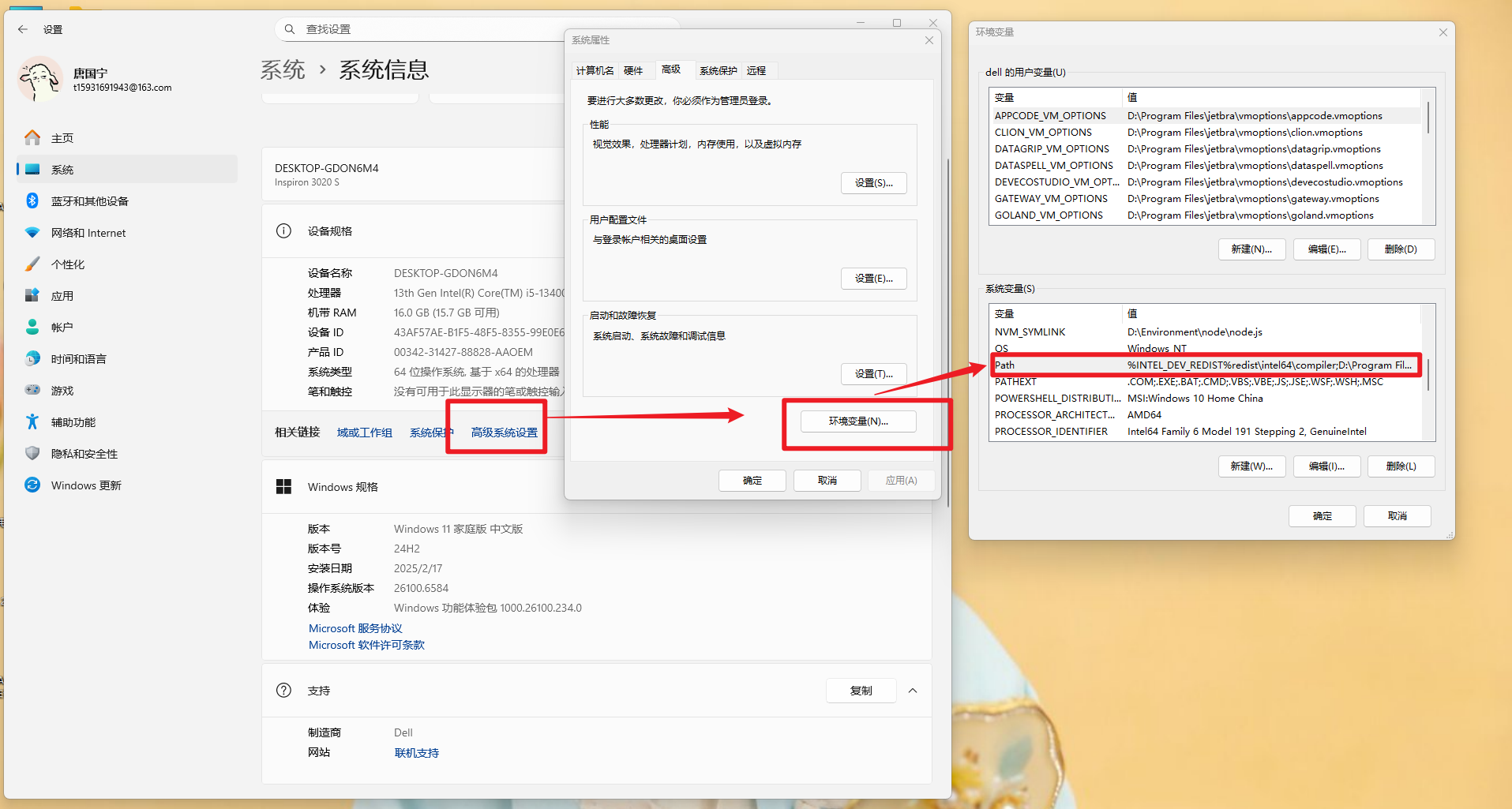
Task: Select System item in sidebar
Action: pos(126,170)
